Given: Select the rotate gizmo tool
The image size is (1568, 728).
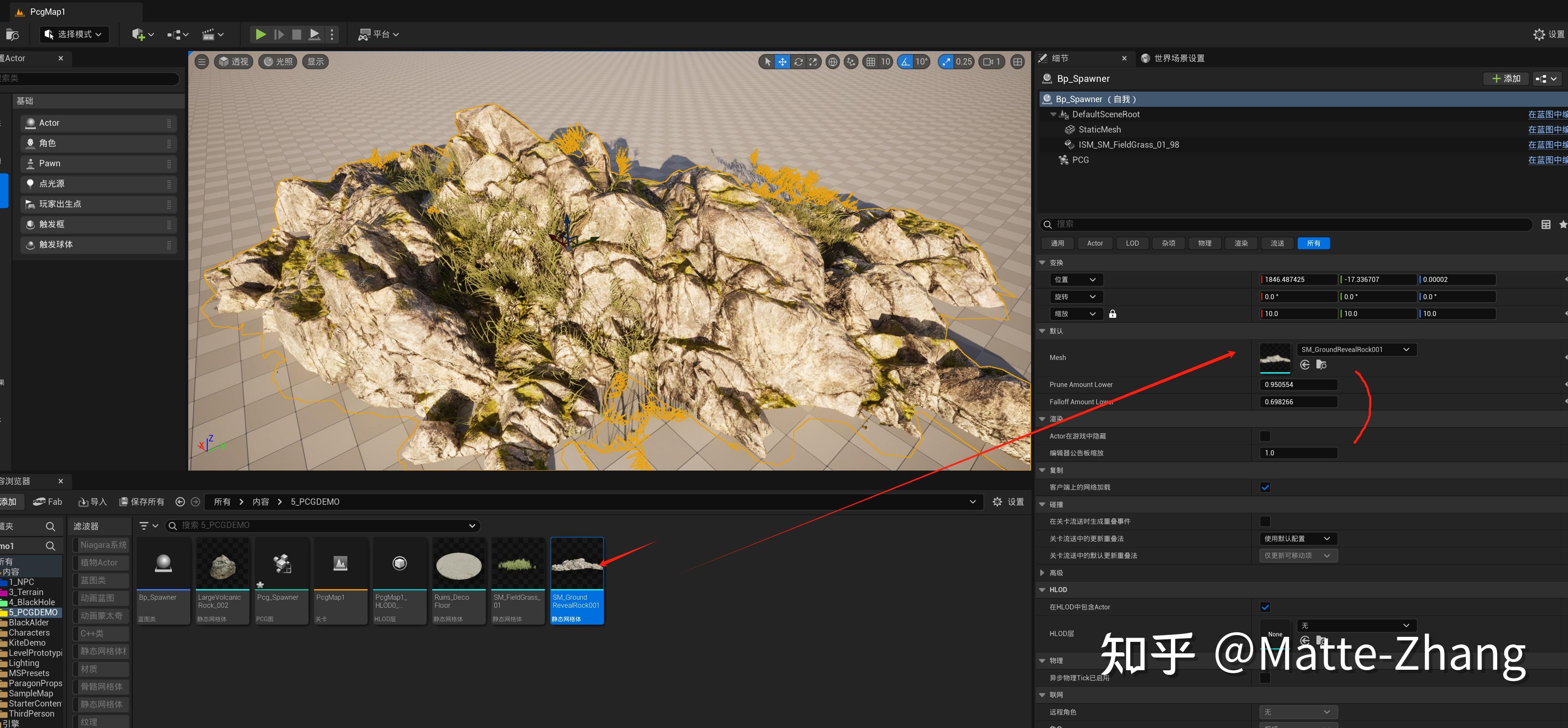Looking at the screenshot, I should tap(798, 62).
